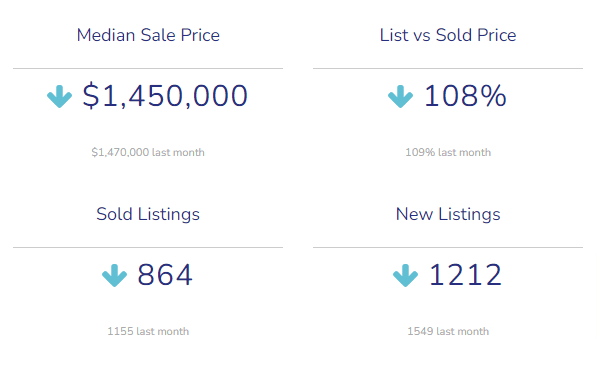Select the List vs Sold Price heading
Viewport: 597px width, 367px height.
coord(448,35)
